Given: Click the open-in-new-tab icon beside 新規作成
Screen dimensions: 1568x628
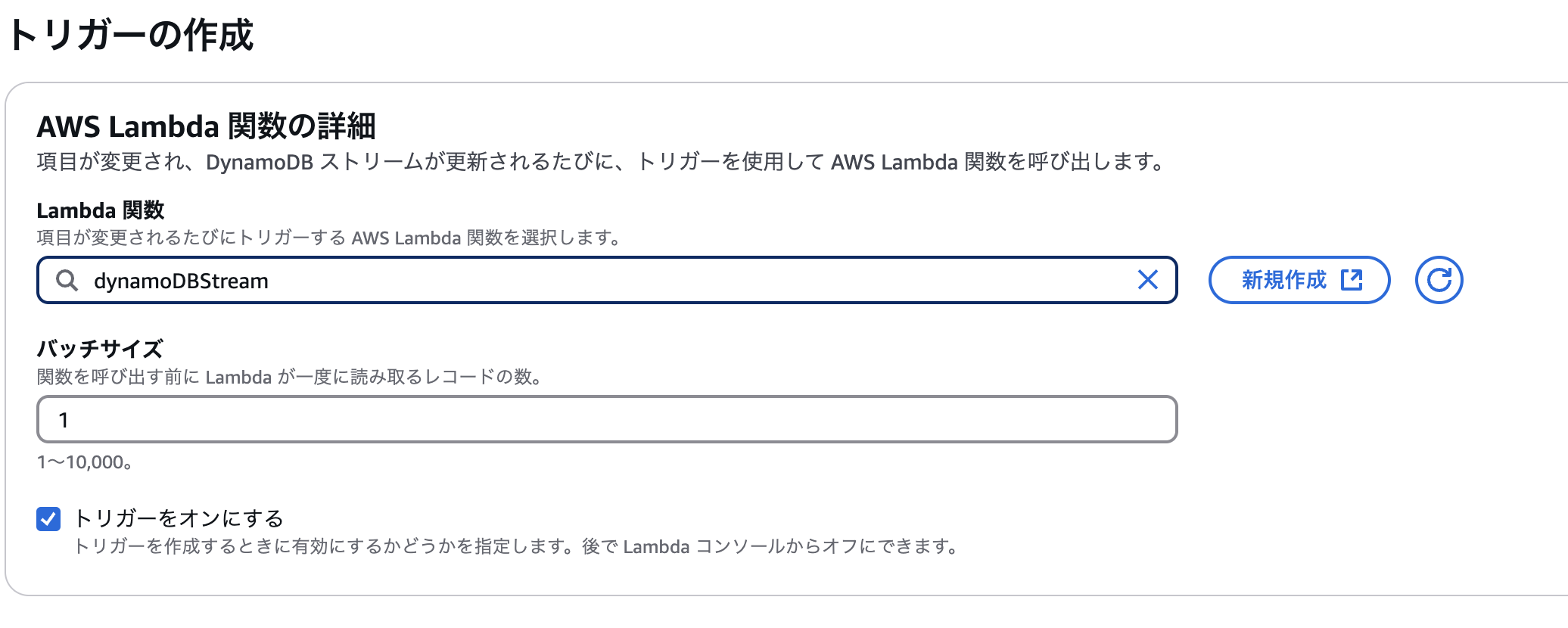Looking at the screenshot, I should tap(1350, 279).
